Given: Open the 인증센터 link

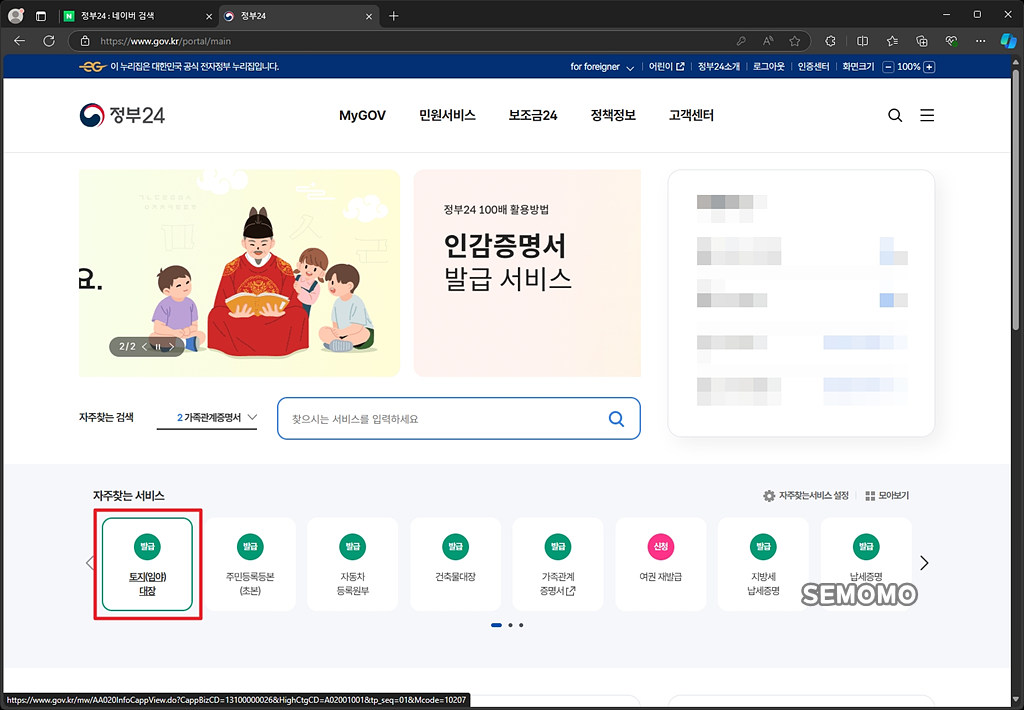Looking at the screenshot, I should 813,67.
